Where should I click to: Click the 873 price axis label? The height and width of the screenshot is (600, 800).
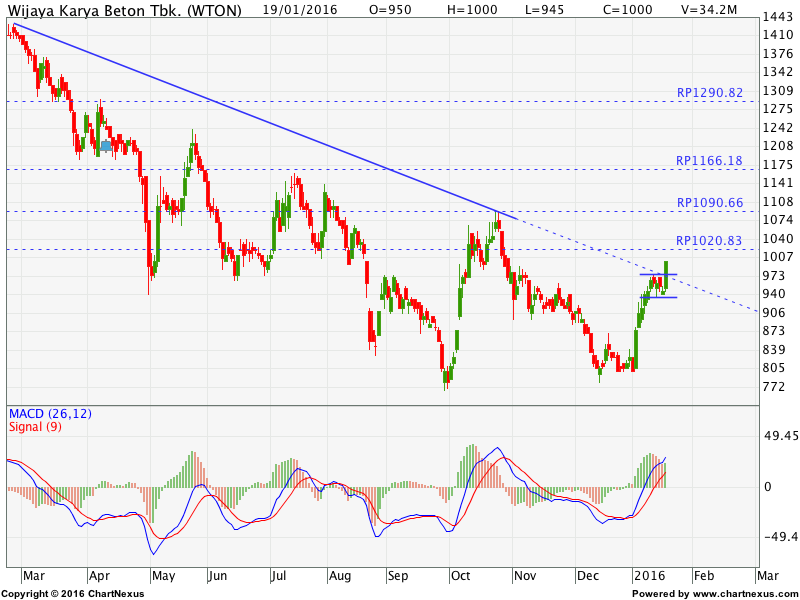[x=773, y=331]
